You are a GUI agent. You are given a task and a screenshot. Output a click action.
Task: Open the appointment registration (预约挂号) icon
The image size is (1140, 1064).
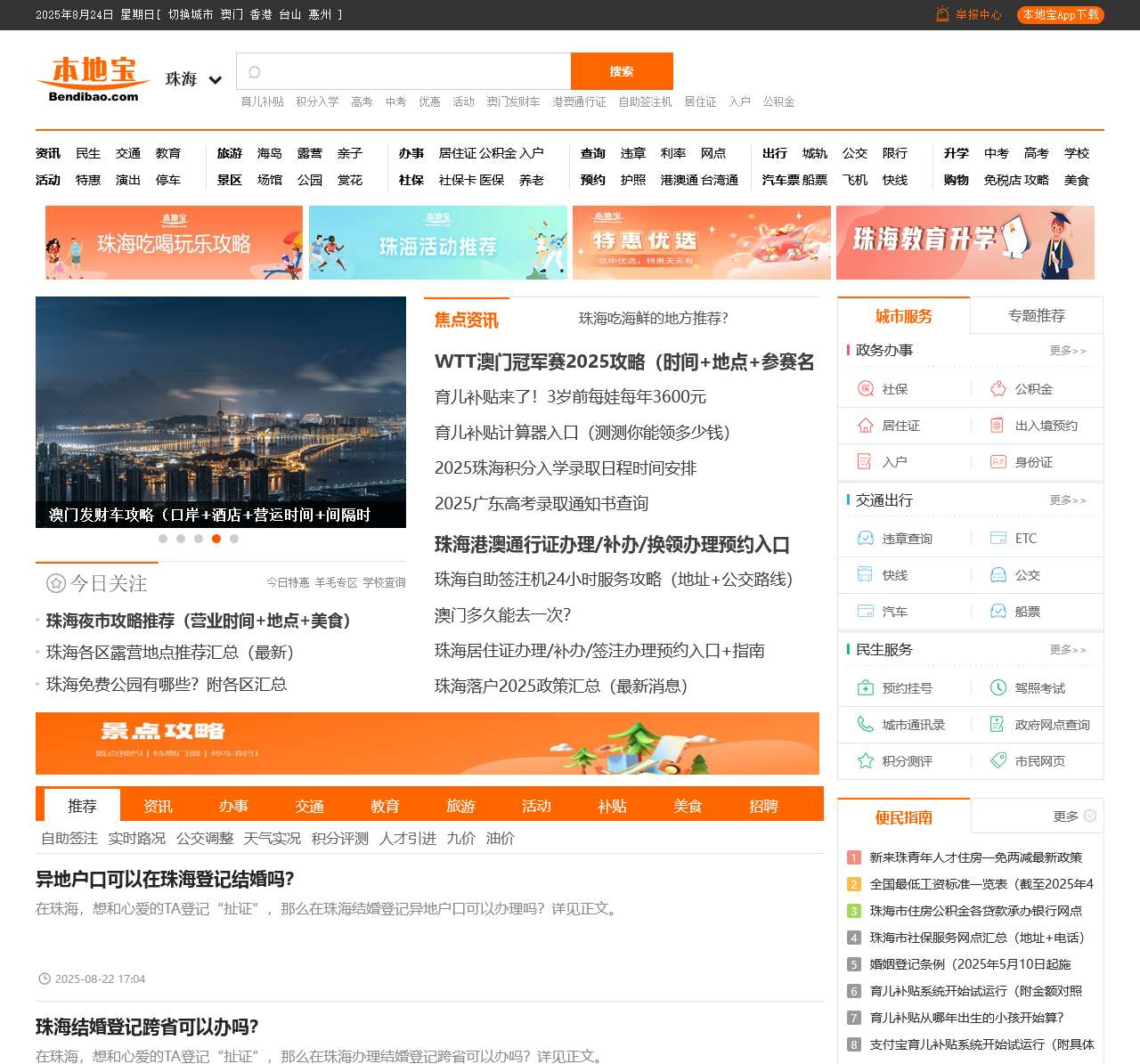tap(865, 688)
